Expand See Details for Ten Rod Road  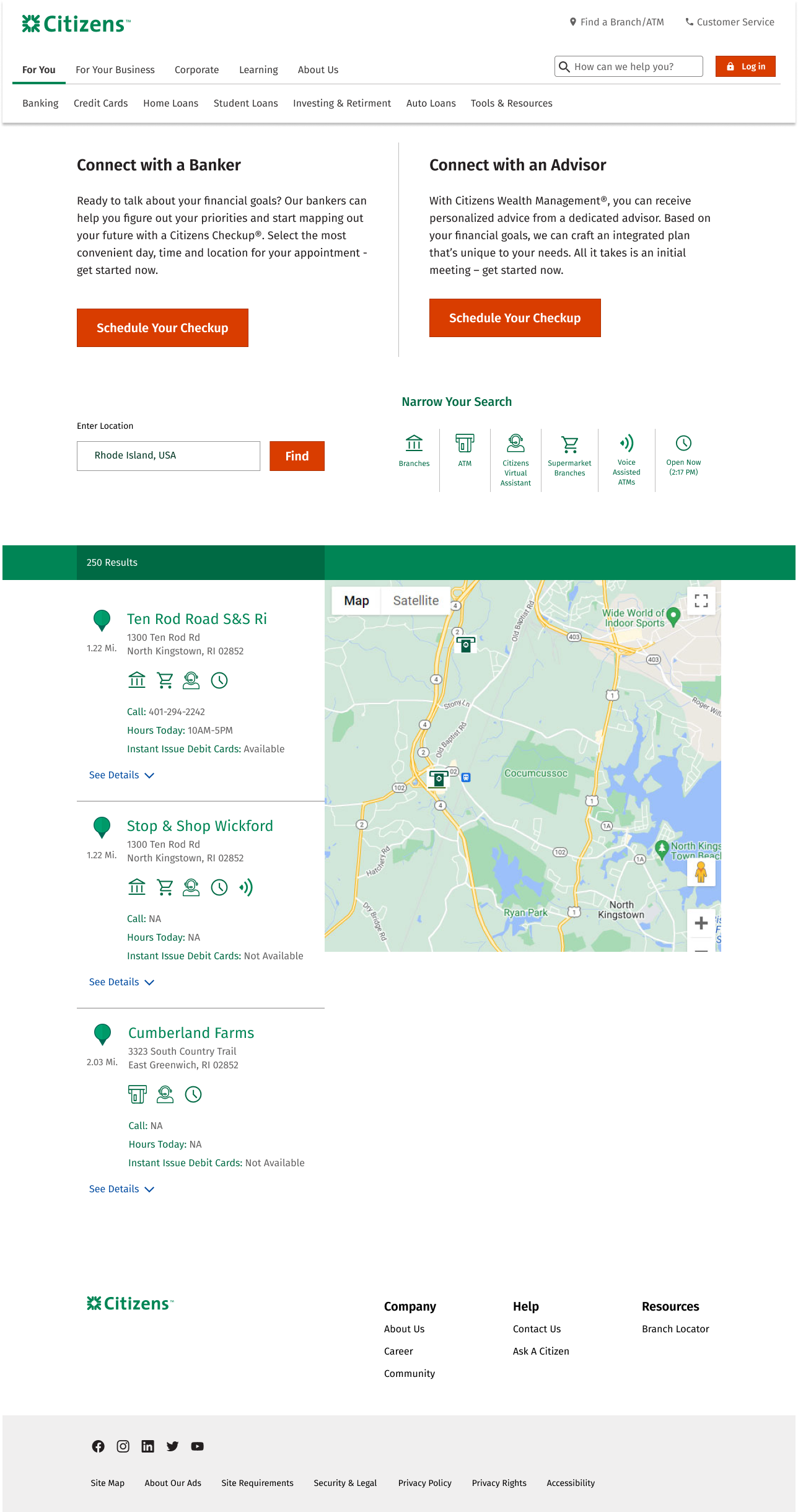(121, 775)
